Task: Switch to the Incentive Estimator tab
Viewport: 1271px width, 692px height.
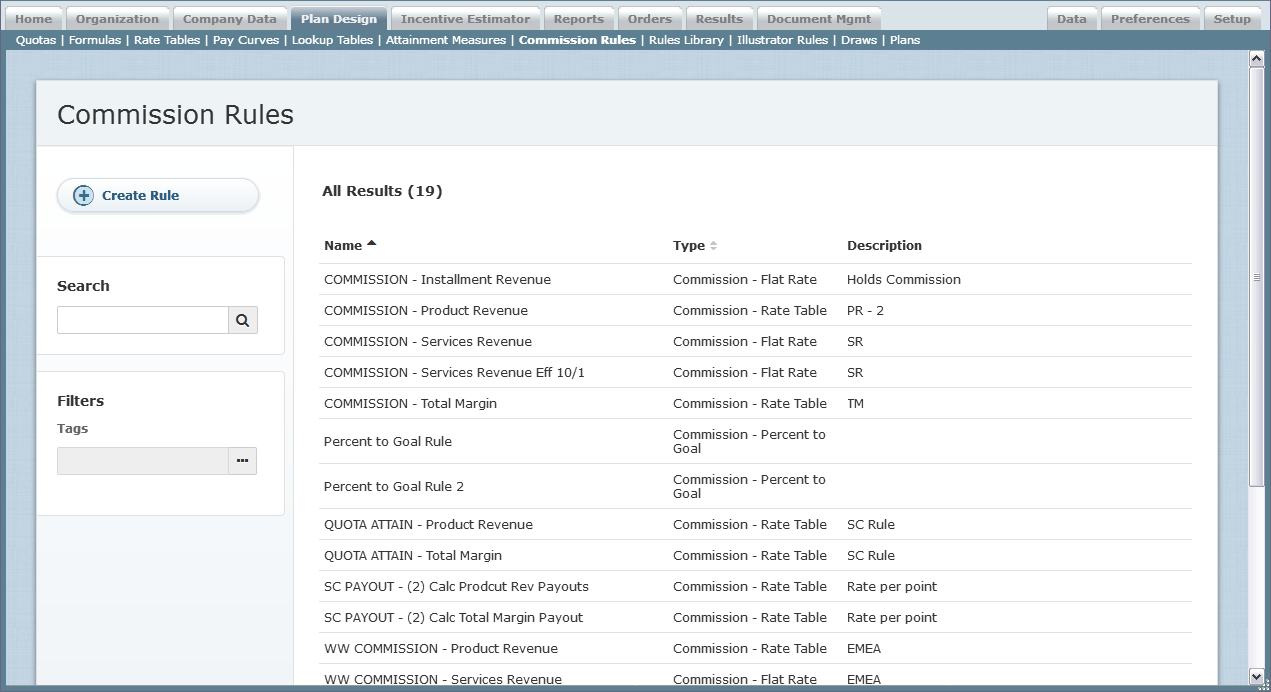Action: 465,19
